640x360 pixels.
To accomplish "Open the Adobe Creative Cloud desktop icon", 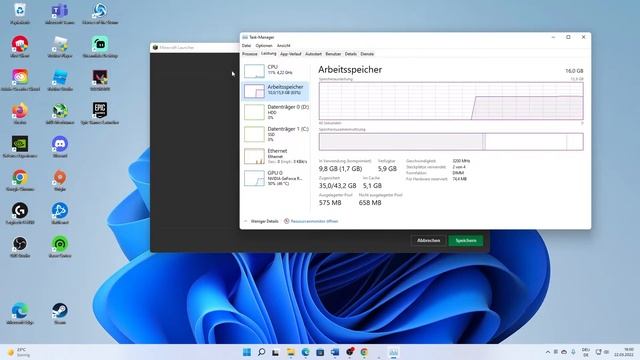I will click(x=20, y=80).
